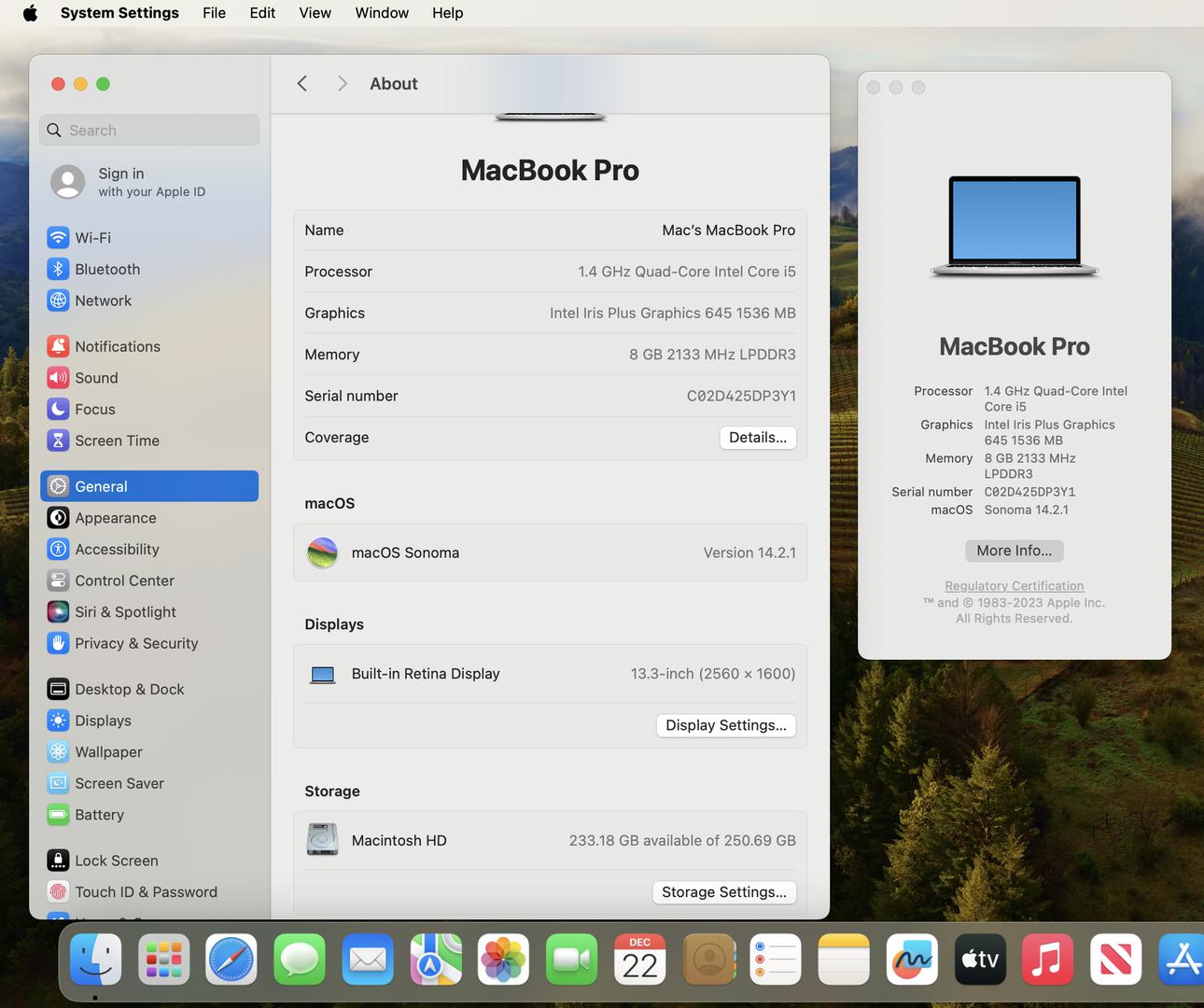1204x1008 pixels.
Task: Open the Edit menu
Action: click(x=262, y=13)
